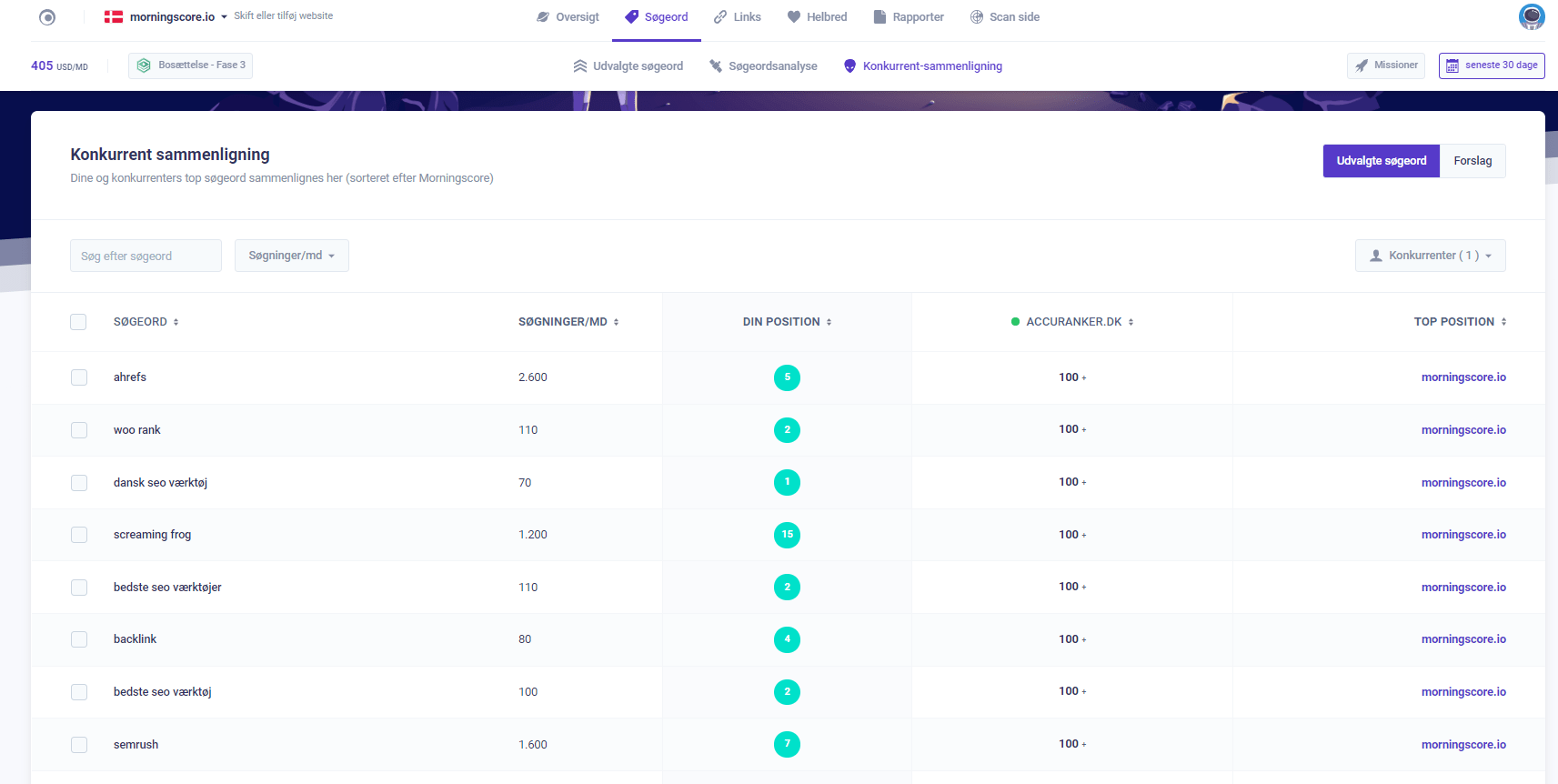Go to the Rapporter tab
The height and width of the screenshot is (784, 1558).
[909, 17]
